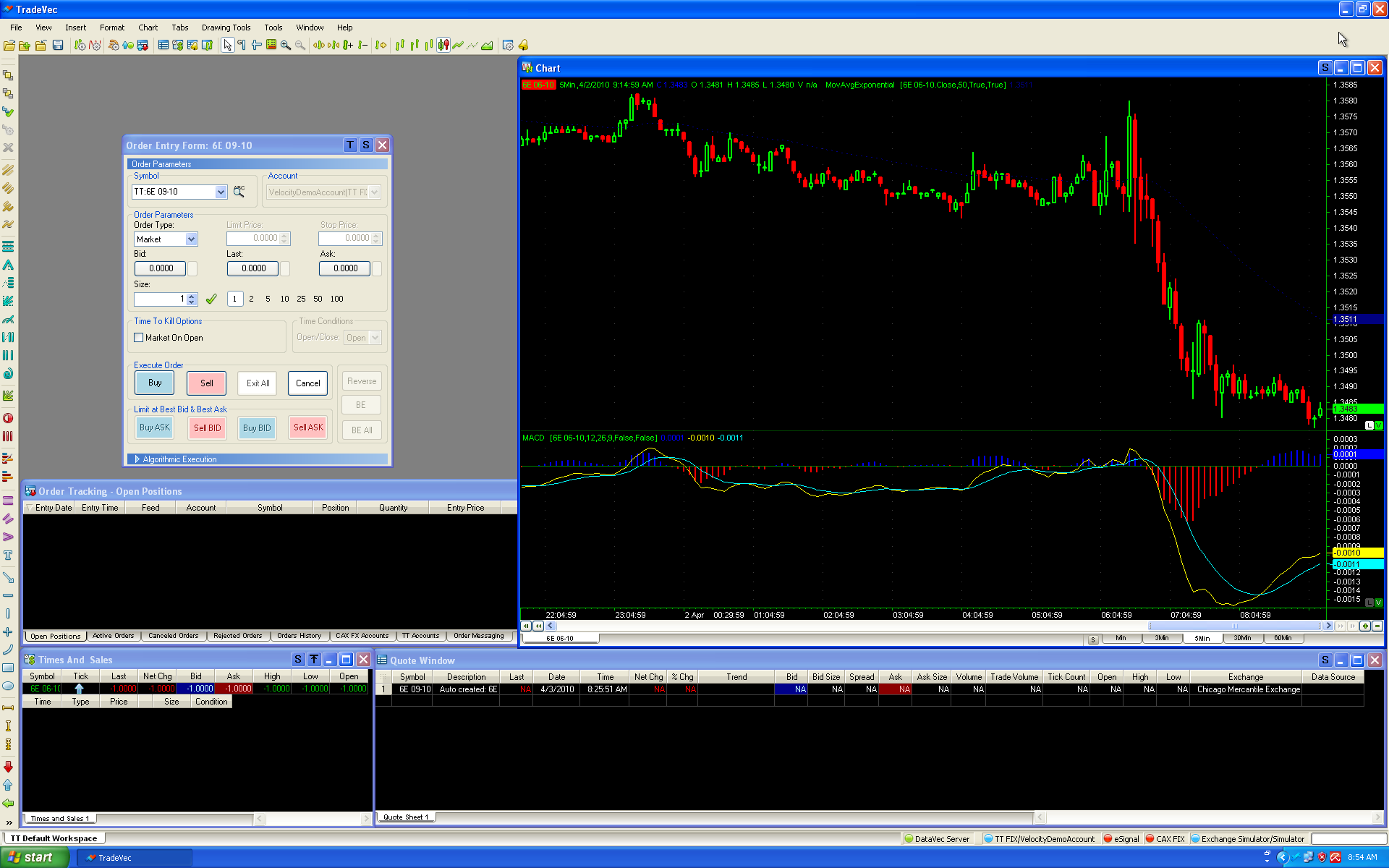Click the red candle grid toolbar icon
The height and width of the screenshot is (868, 1389).
click(x=271, y=46)
